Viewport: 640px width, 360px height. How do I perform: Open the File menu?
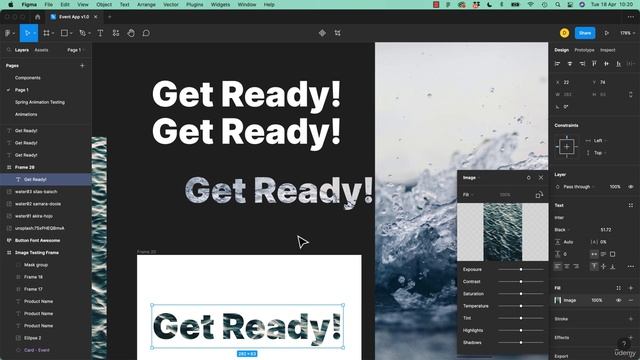point(49,4)
